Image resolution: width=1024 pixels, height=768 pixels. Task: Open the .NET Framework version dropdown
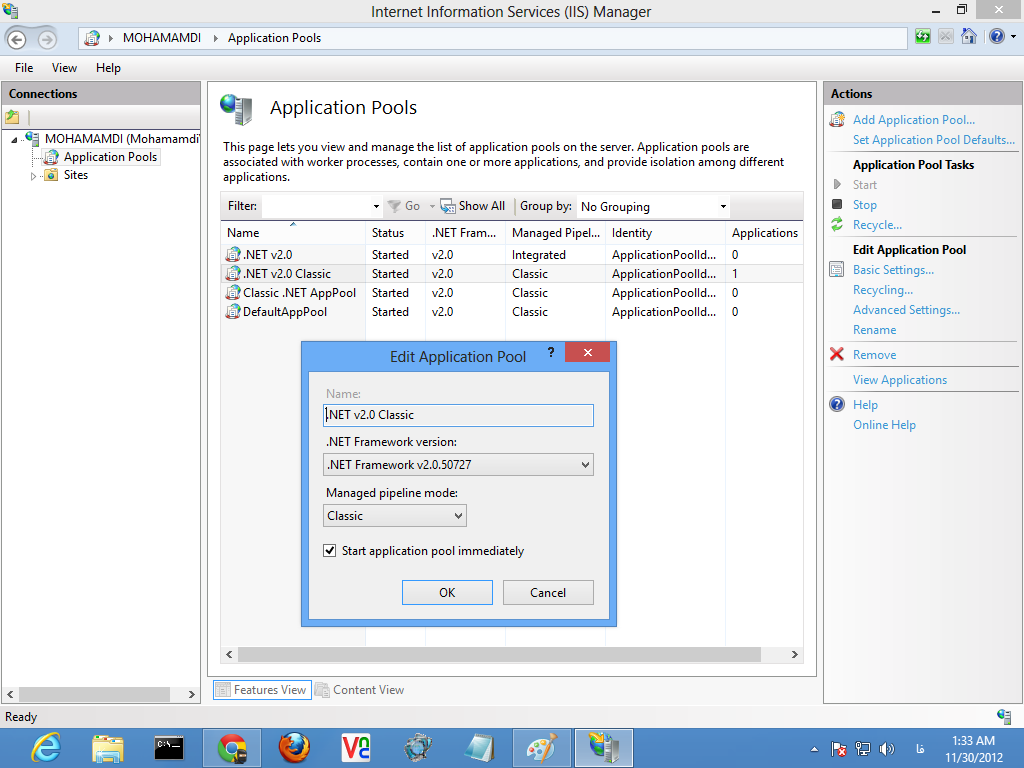(x=459, y=465)
